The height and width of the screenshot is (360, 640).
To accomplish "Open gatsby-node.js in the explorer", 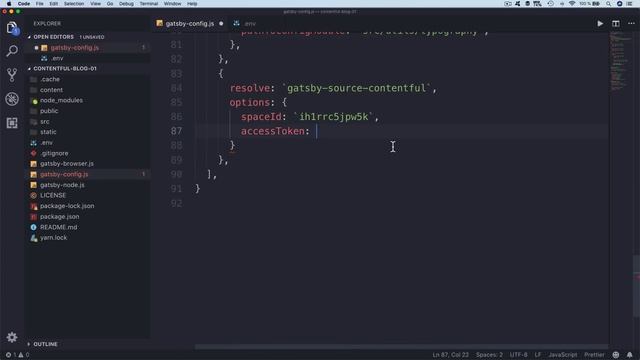I will click(x=62, y=185).
